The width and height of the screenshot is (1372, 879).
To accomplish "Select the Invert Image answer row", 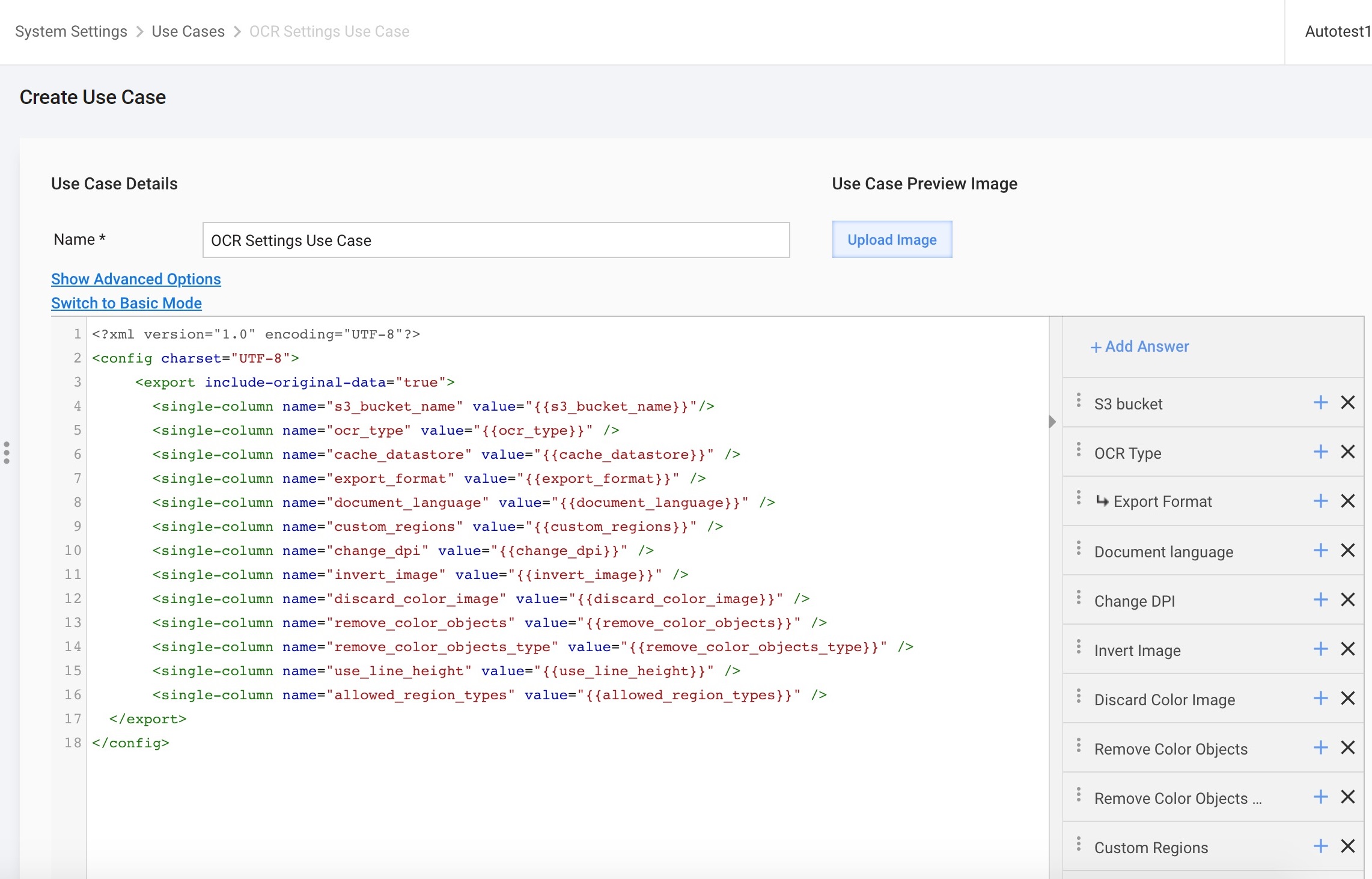I will pyautogui.click(x=1213, y=649).
